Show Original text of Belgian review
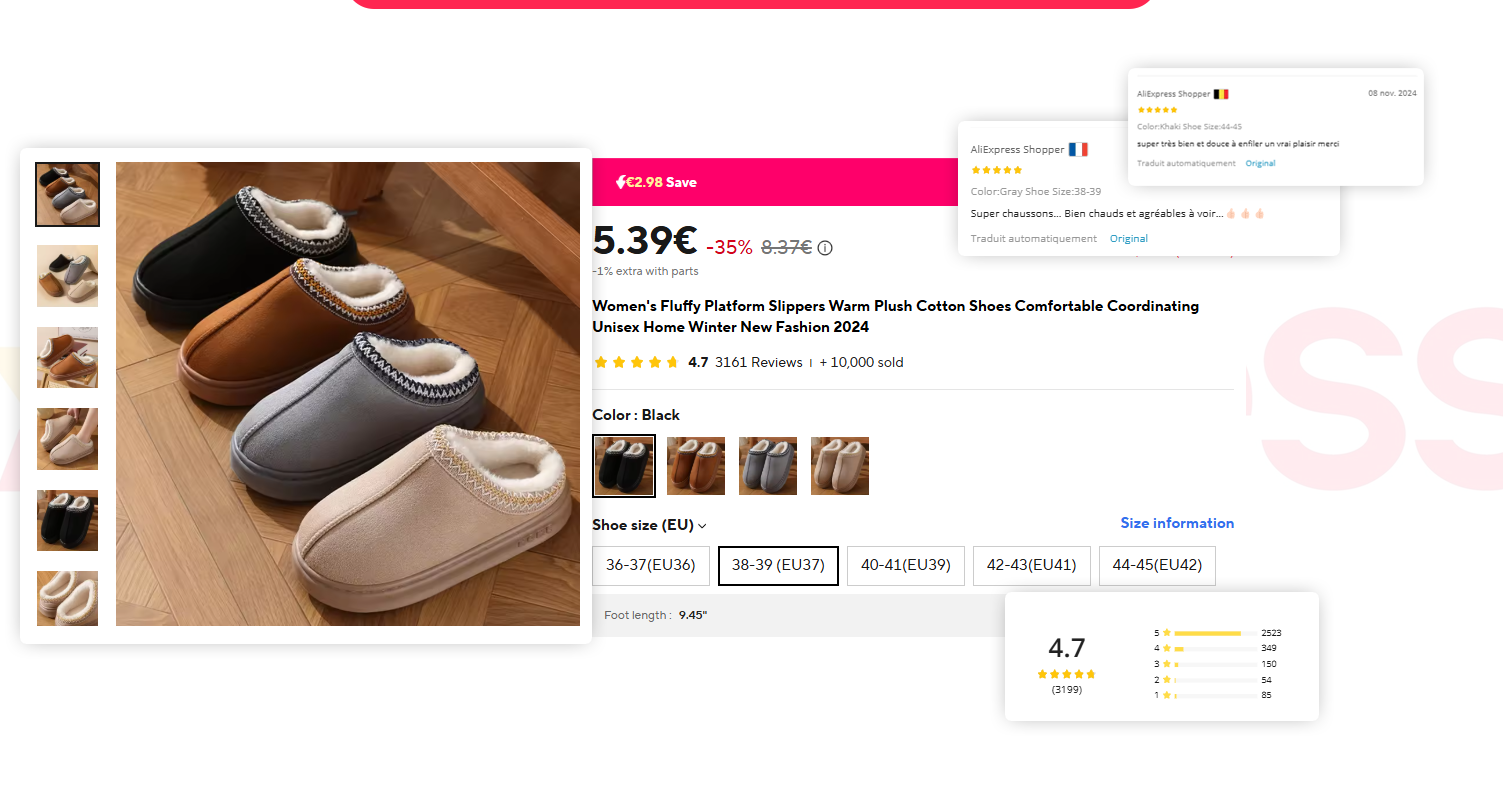Viewport: 1503px width, 793px height. (x=1260, y=163)
